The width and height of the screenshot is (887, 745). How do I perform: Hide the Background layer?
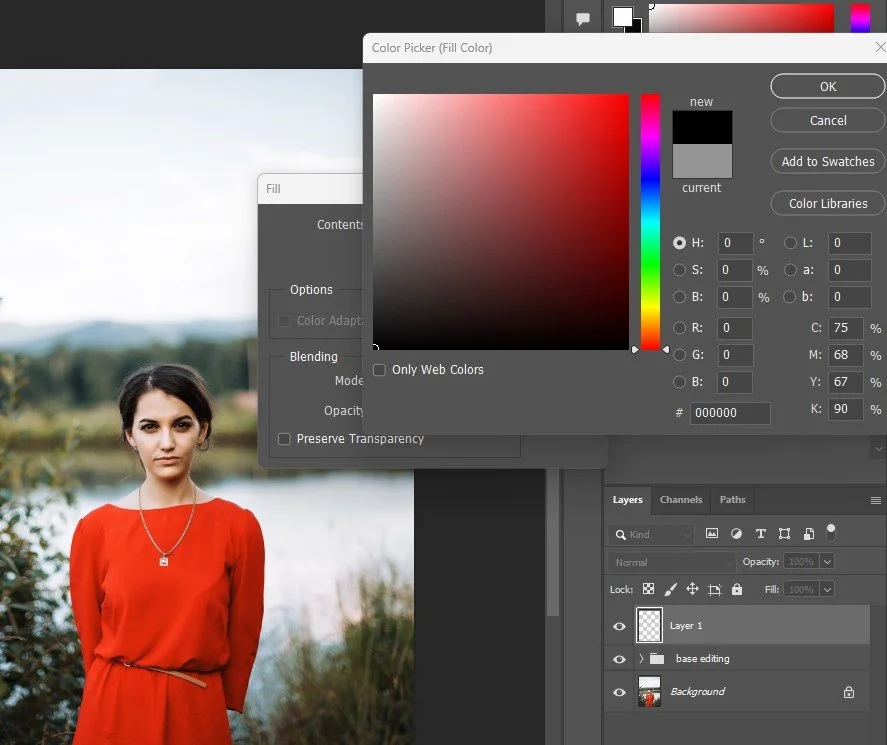pos(620,691)
